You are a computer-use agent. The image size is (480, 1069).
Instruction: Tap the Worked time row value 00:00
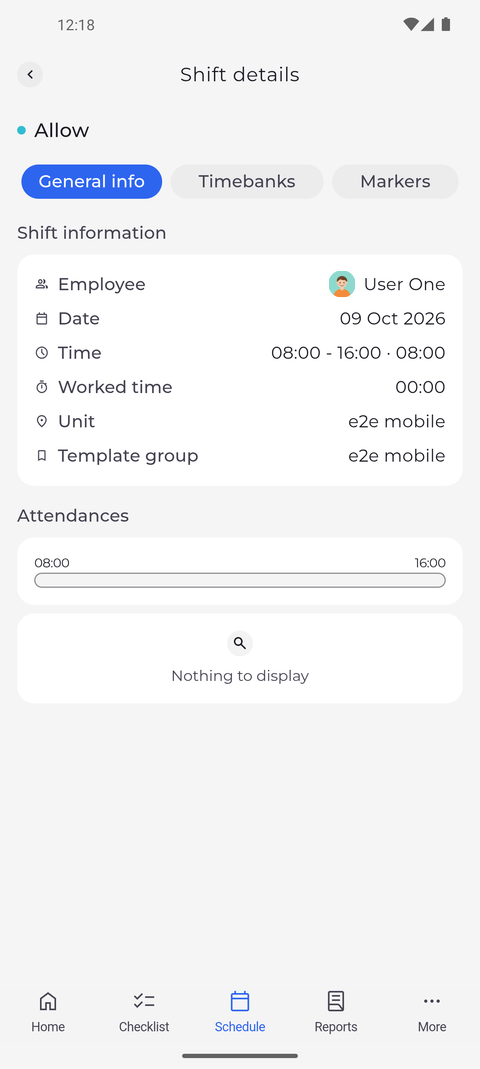point(420,387)
